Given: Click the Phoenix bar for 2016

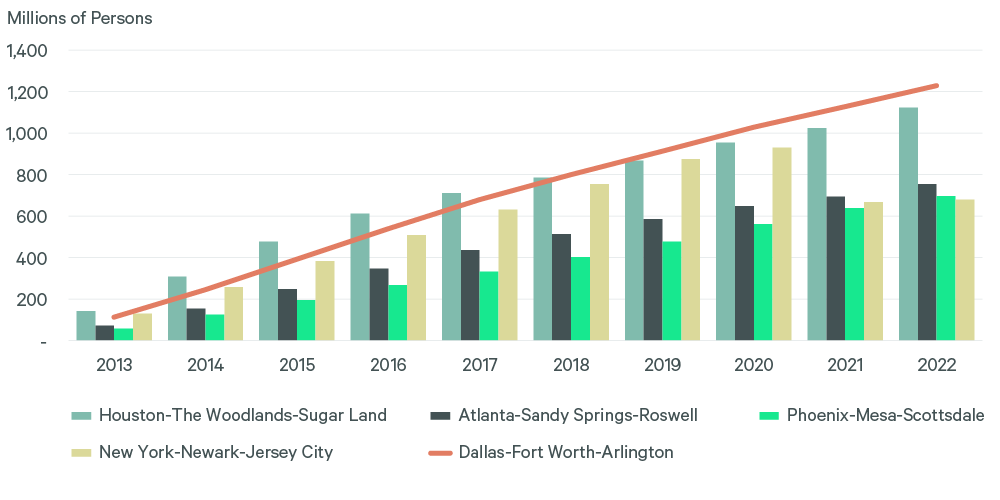Looking at the screenshot, I should (398, 313).
